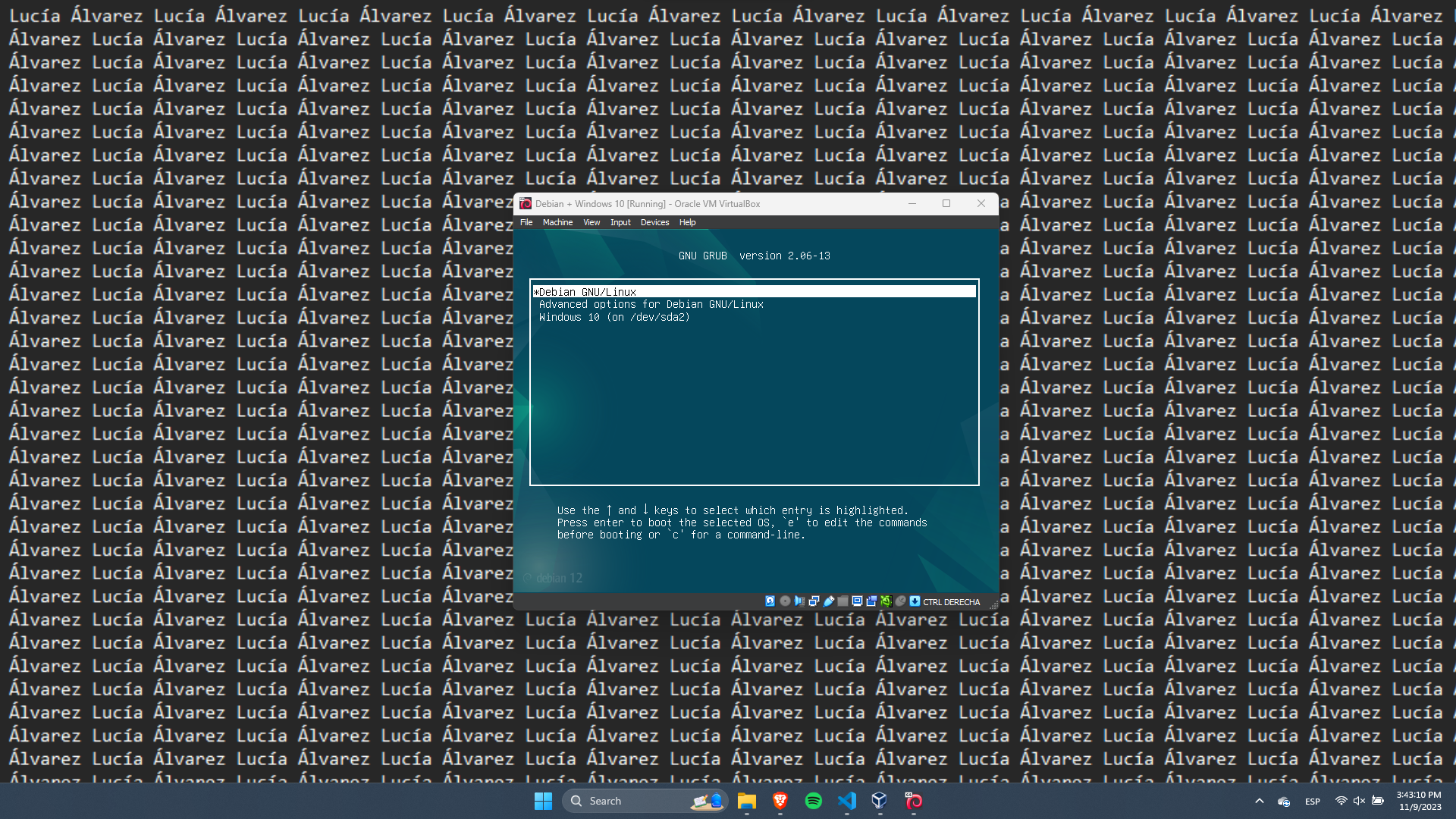The width and height of the screenshot is (1456, 819).
Task: Open the audio status icon settings
Action: click(799, 601)
